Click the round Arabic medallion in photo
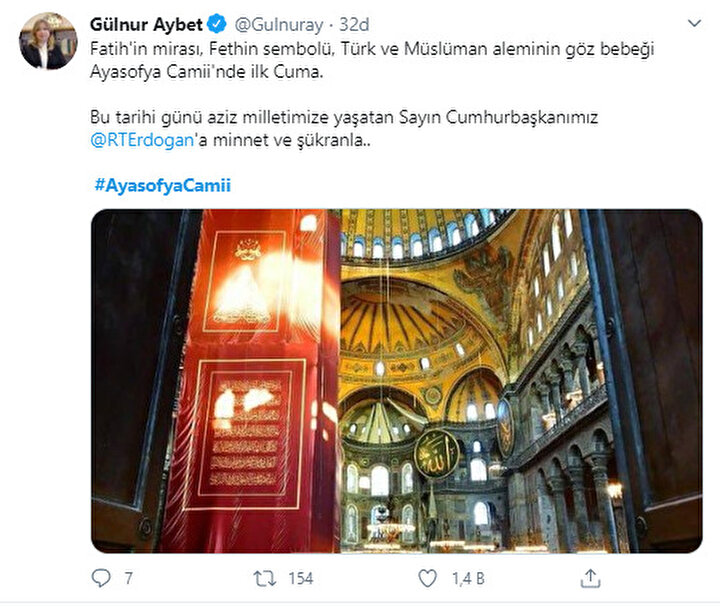The width and height of the screenshot is (720, 607). tap(437, 454)
